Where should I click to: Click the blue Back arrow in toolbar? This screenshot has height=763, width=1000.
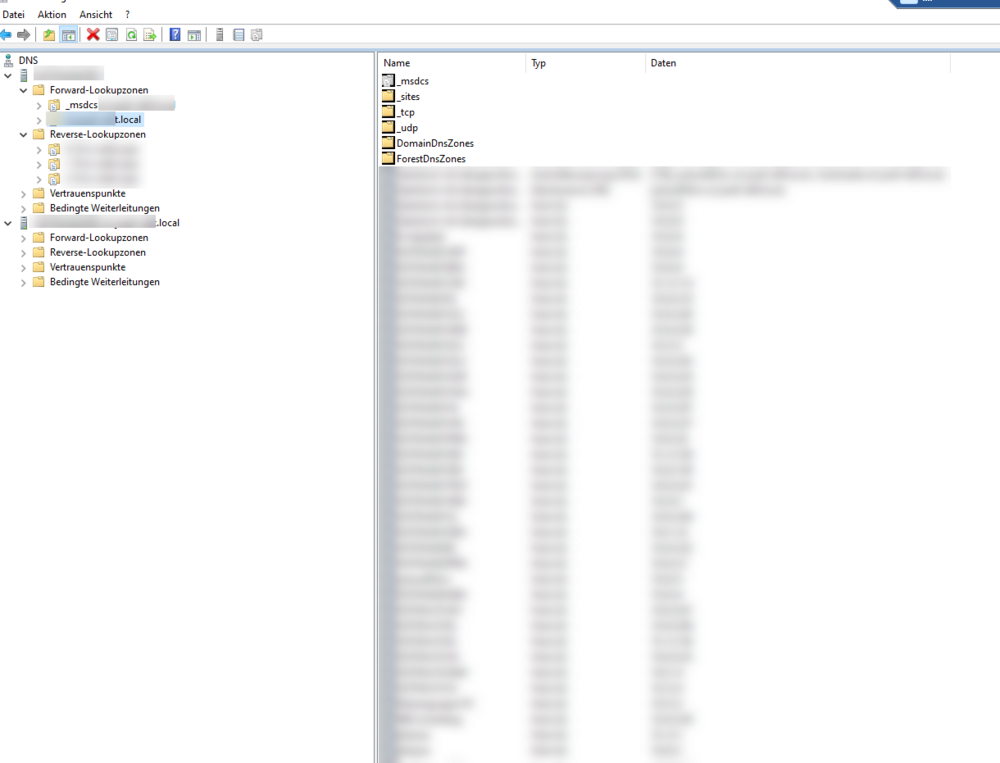[x=6, y=35]
